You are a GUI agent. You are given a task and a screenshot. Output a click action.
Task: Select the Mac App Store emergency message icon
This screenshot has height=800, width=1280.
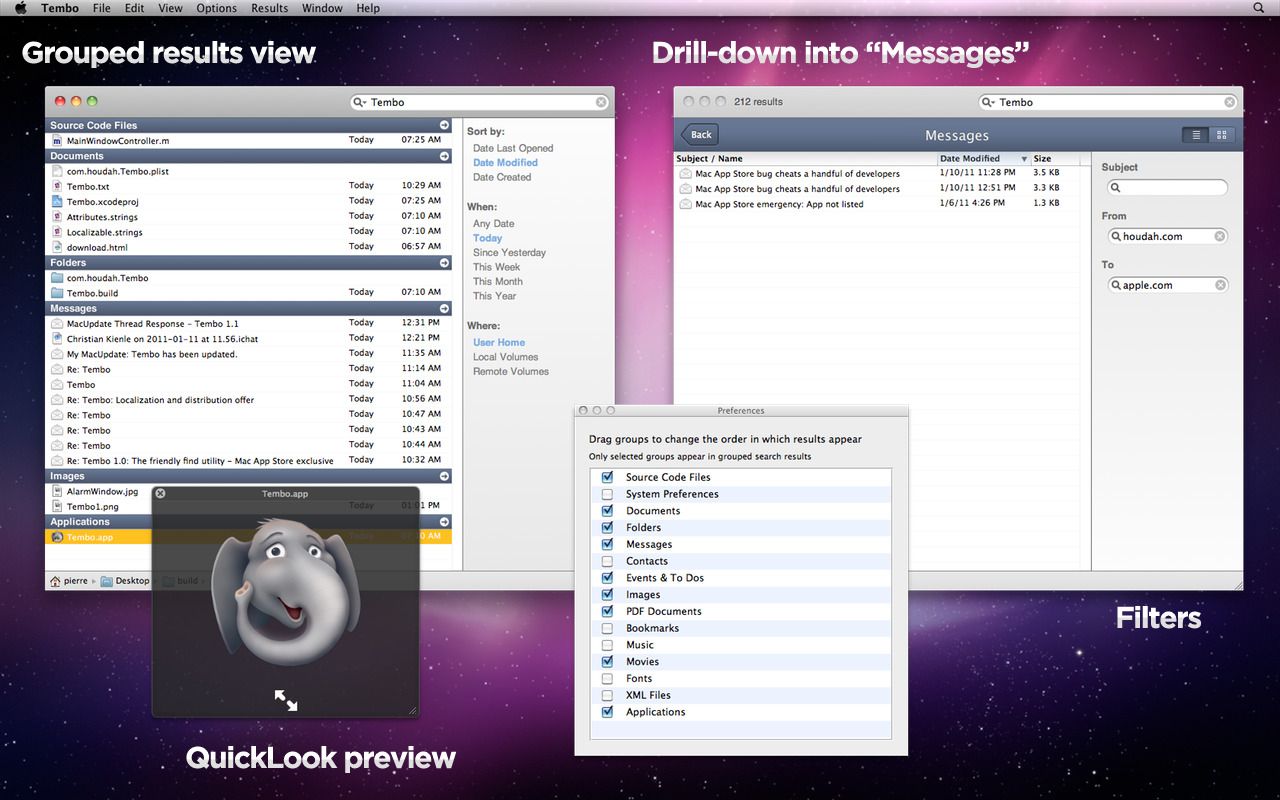point(685,204)
